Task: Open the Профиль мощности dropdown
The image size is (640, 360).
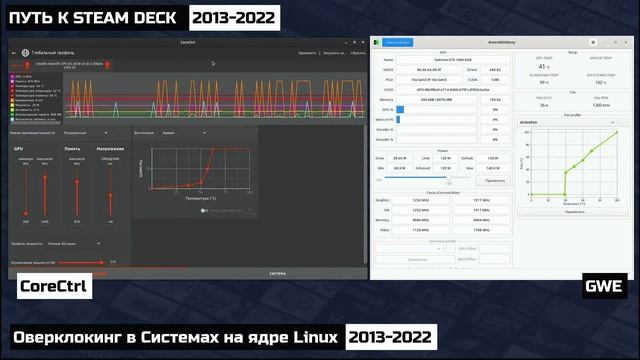Action: [73, 244]
